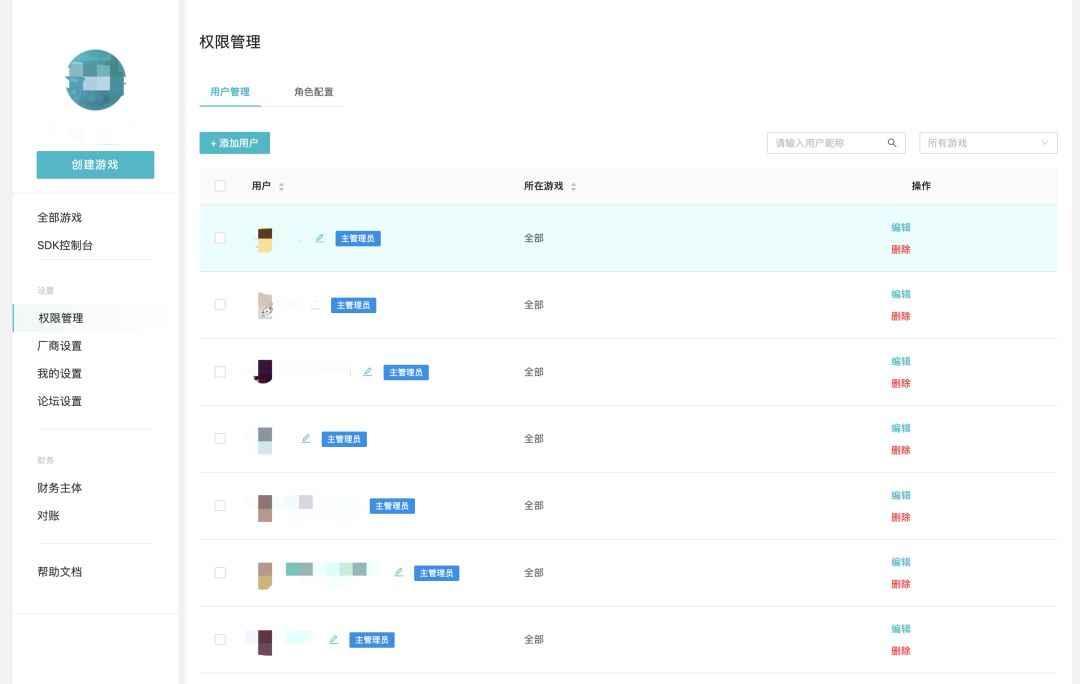
Task: Check the checkbox for the second user row
Action: [x=220, y=305]
